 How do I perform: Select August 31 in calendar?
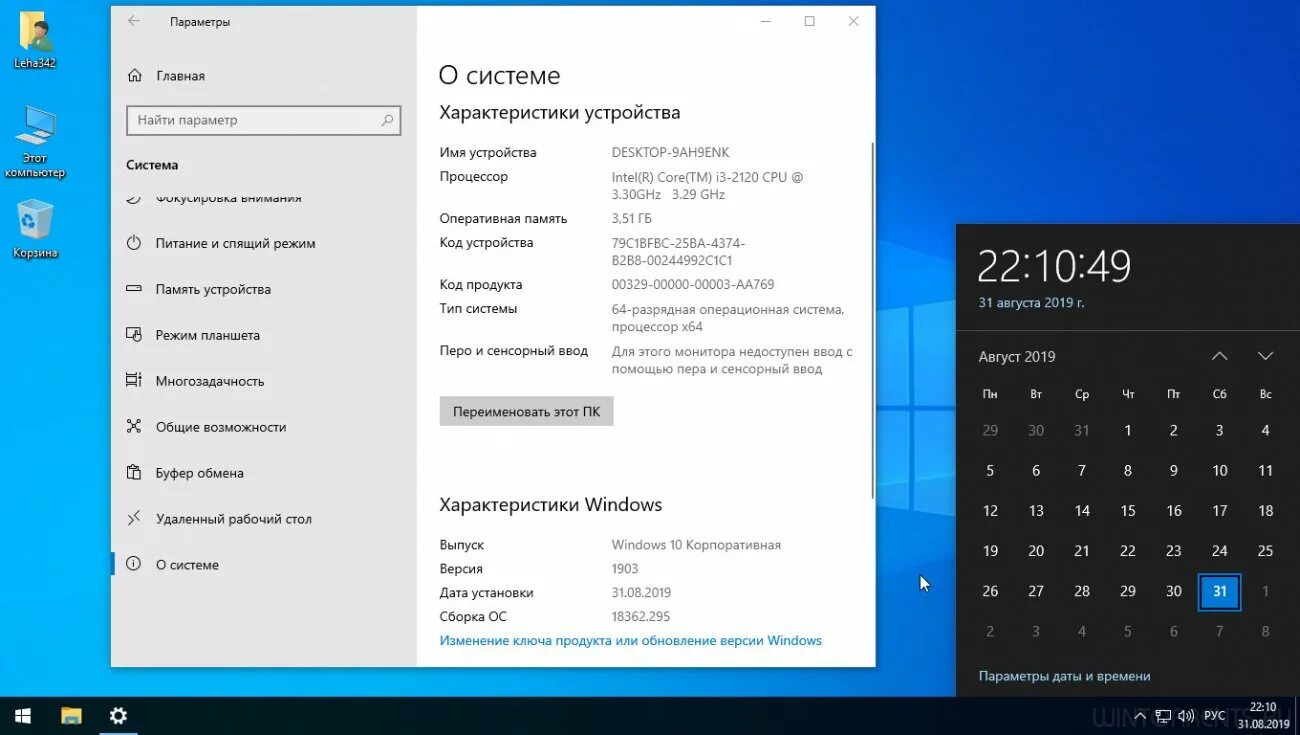(1220, 591)
